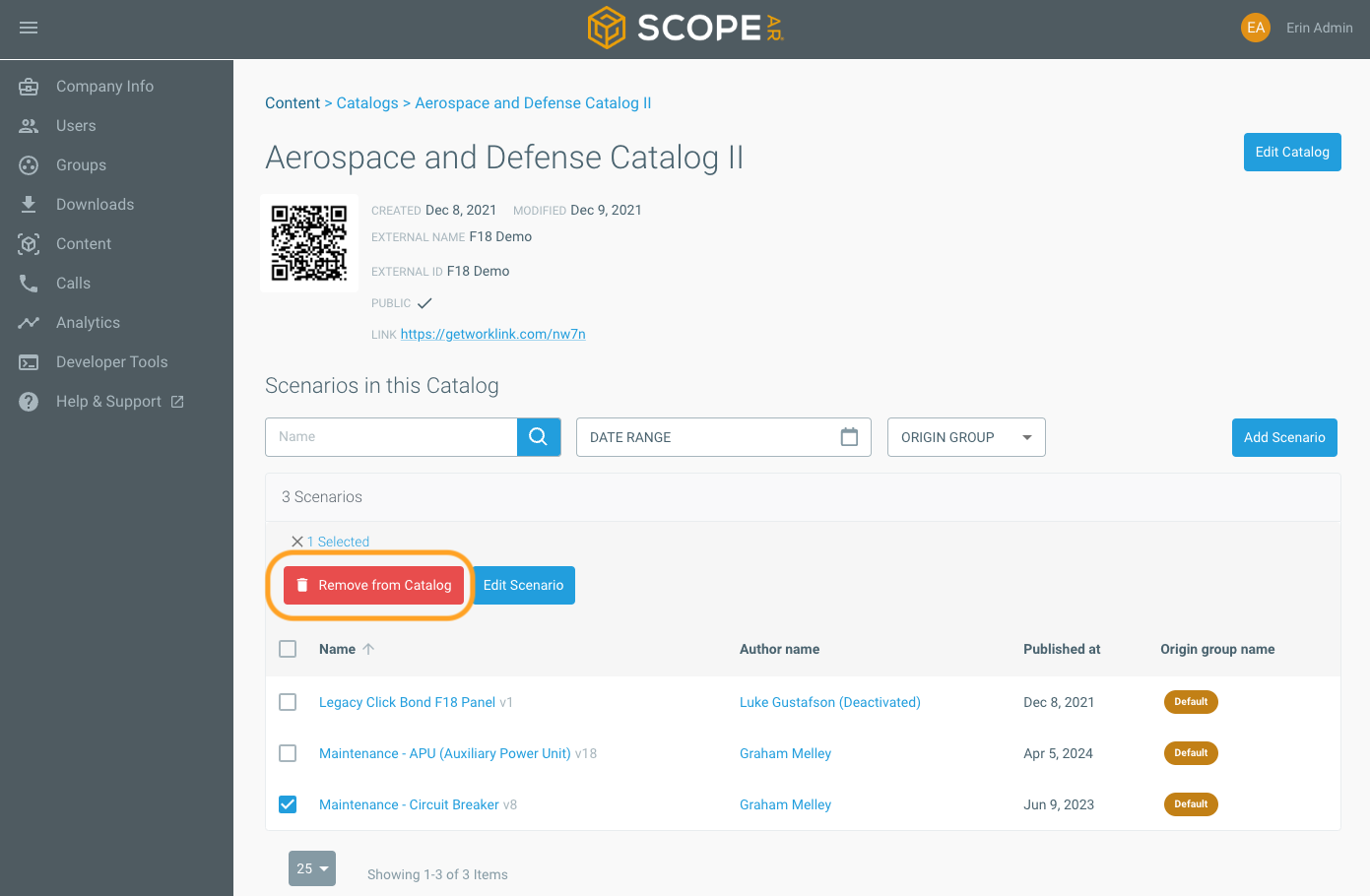Click the catalog QR code image
Image resolution: width=1370 pixels, height=896 pixels.
309,243
